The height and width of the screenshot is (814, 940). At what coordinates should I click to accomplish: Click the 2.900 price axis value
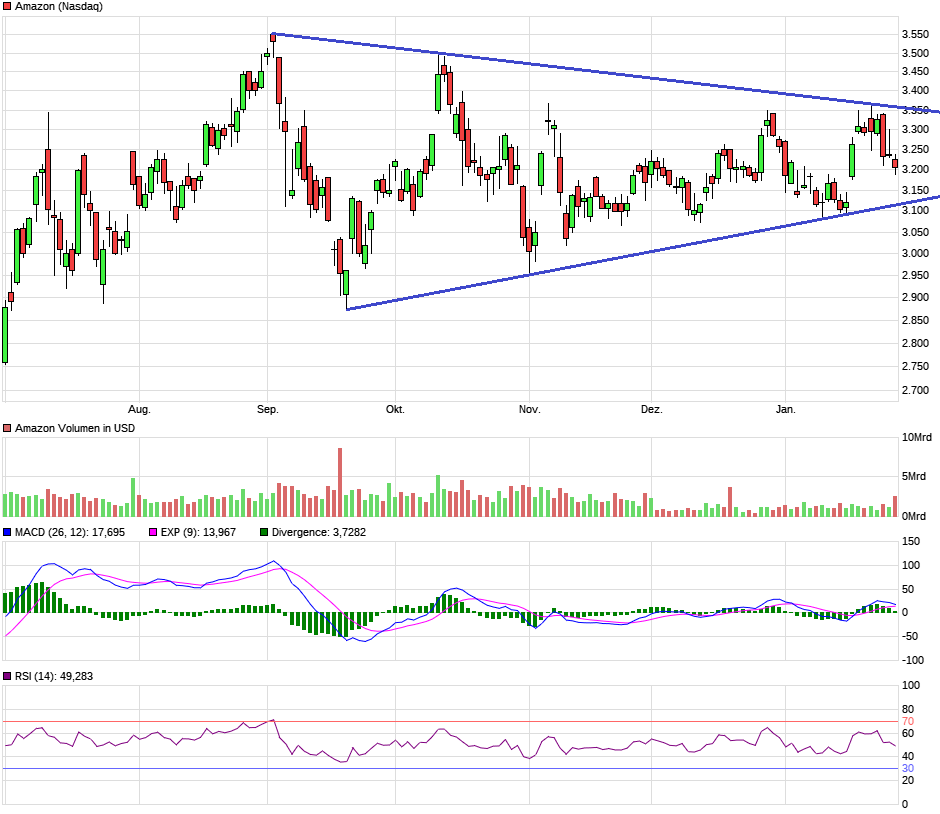coord(915,297)
